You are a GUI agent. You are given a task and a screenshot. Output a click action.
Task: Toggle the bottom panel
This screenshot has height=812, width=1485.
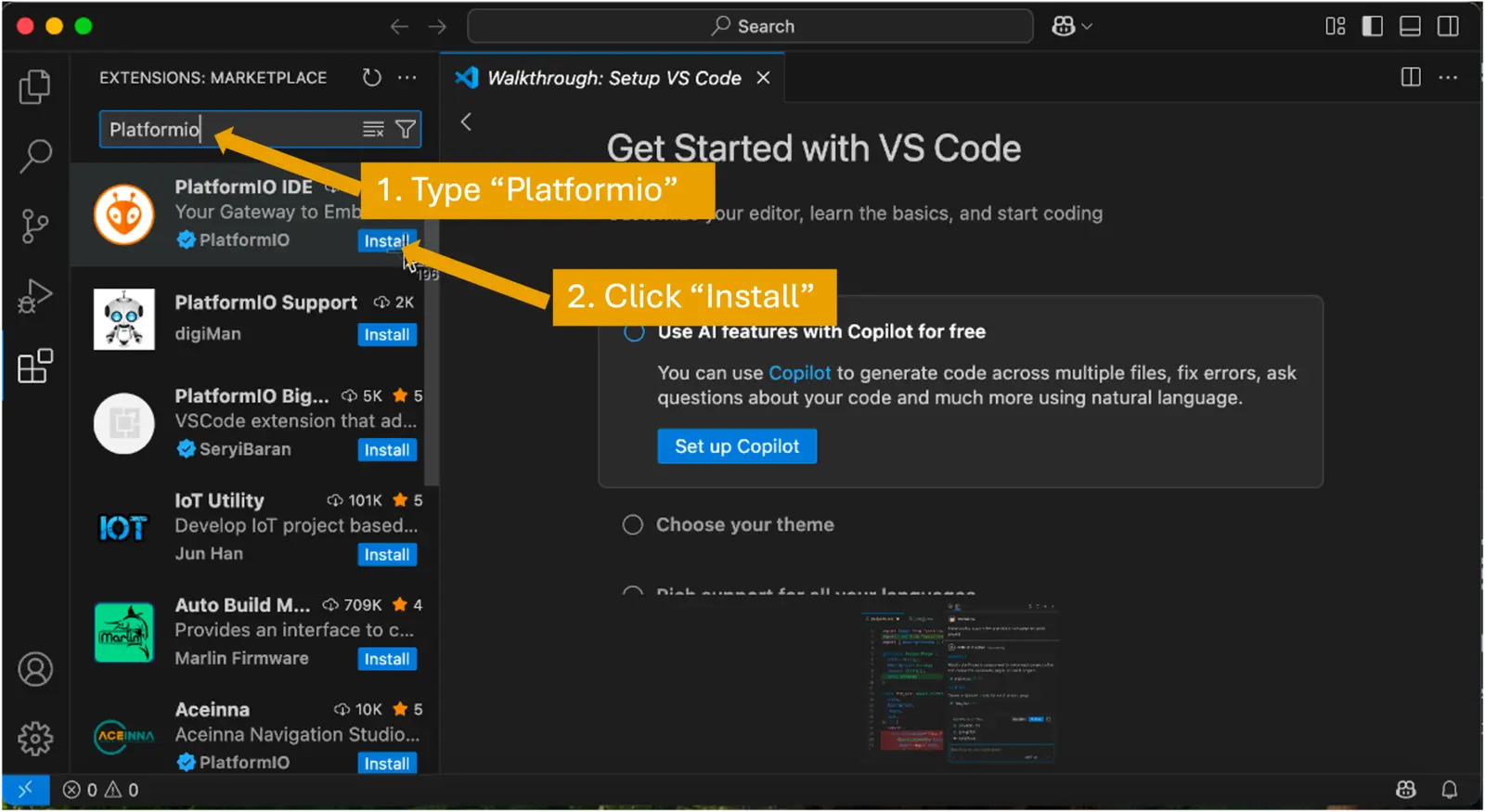pyautogui.click(x=1411, y=27)
